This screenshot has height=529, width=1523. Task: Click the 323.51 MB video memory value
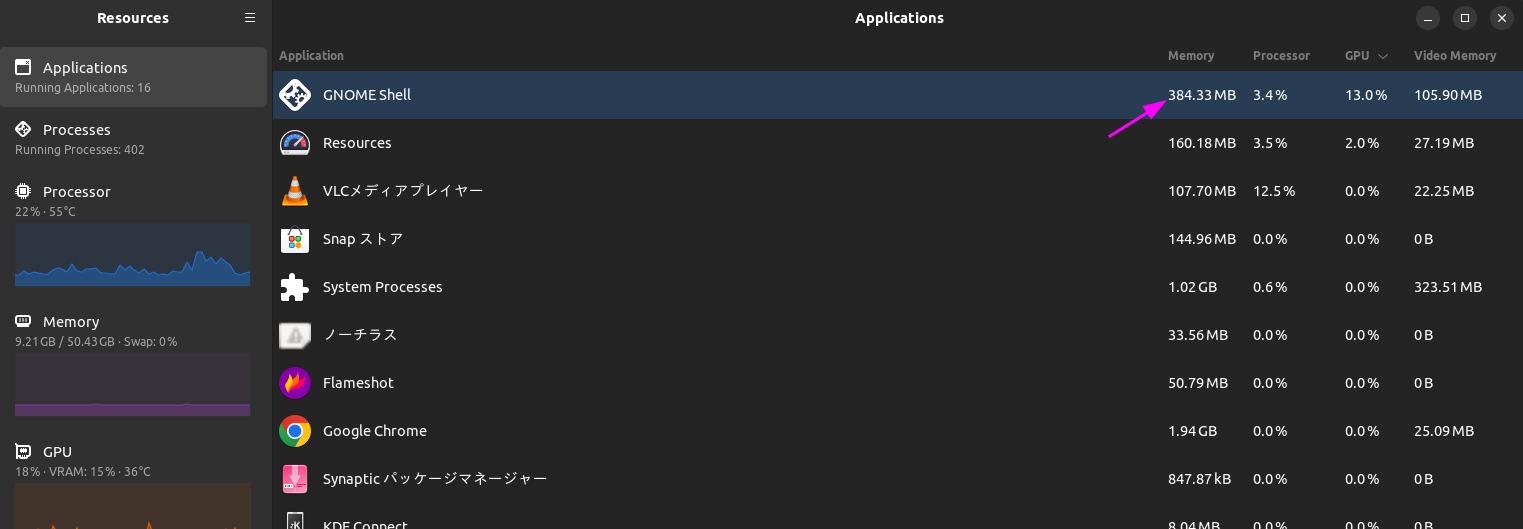pos(1448,287)
